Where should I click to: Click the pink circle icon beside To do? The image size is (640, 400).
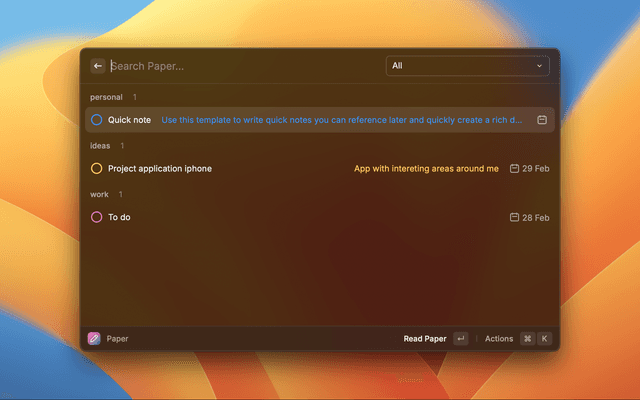click(x=97, y=217)
